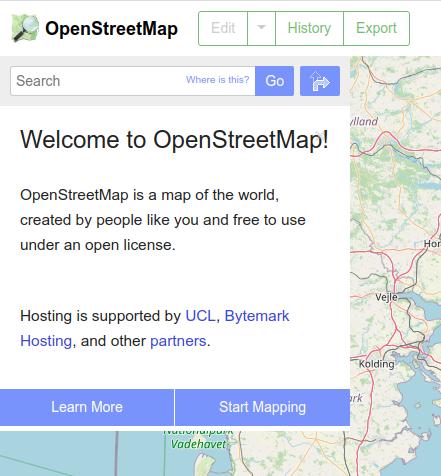The image size is (441, 476).
Task: Click the Vadehavet label on the map
Action: point(198,444)
